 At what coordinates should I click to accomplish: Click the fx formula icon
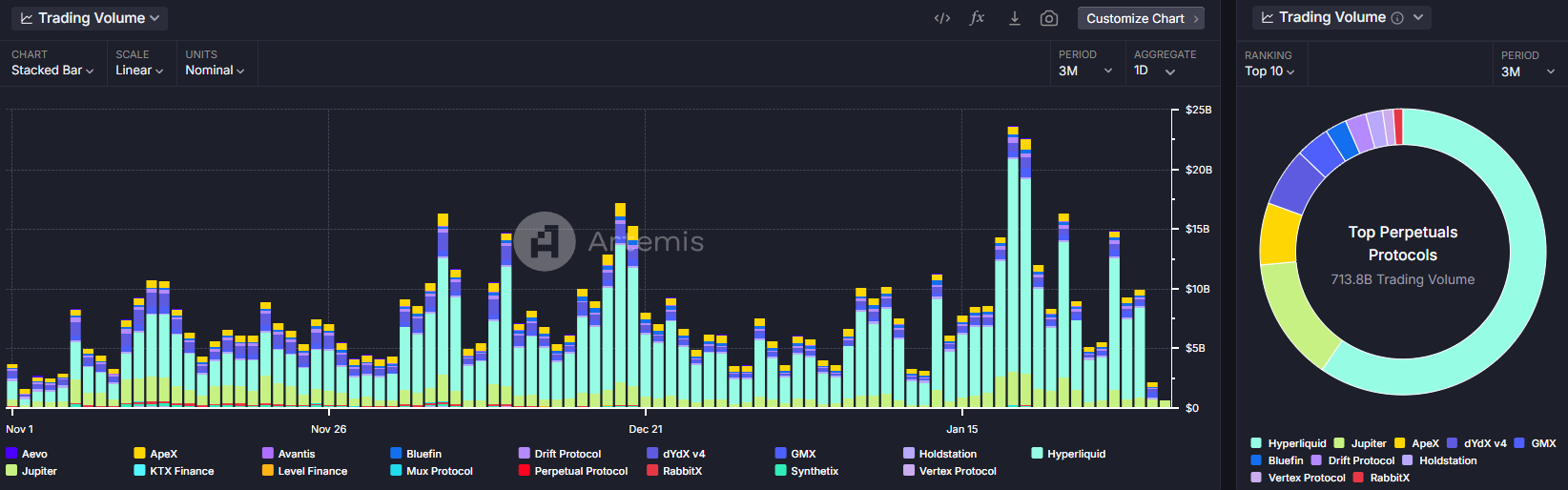[x=977, y=18]
